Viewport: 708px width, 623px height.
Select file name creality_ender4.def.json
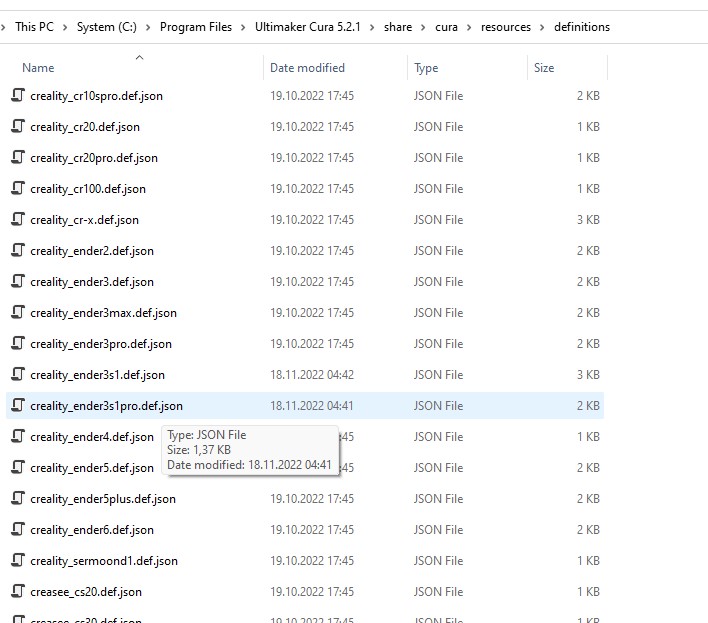92,437
